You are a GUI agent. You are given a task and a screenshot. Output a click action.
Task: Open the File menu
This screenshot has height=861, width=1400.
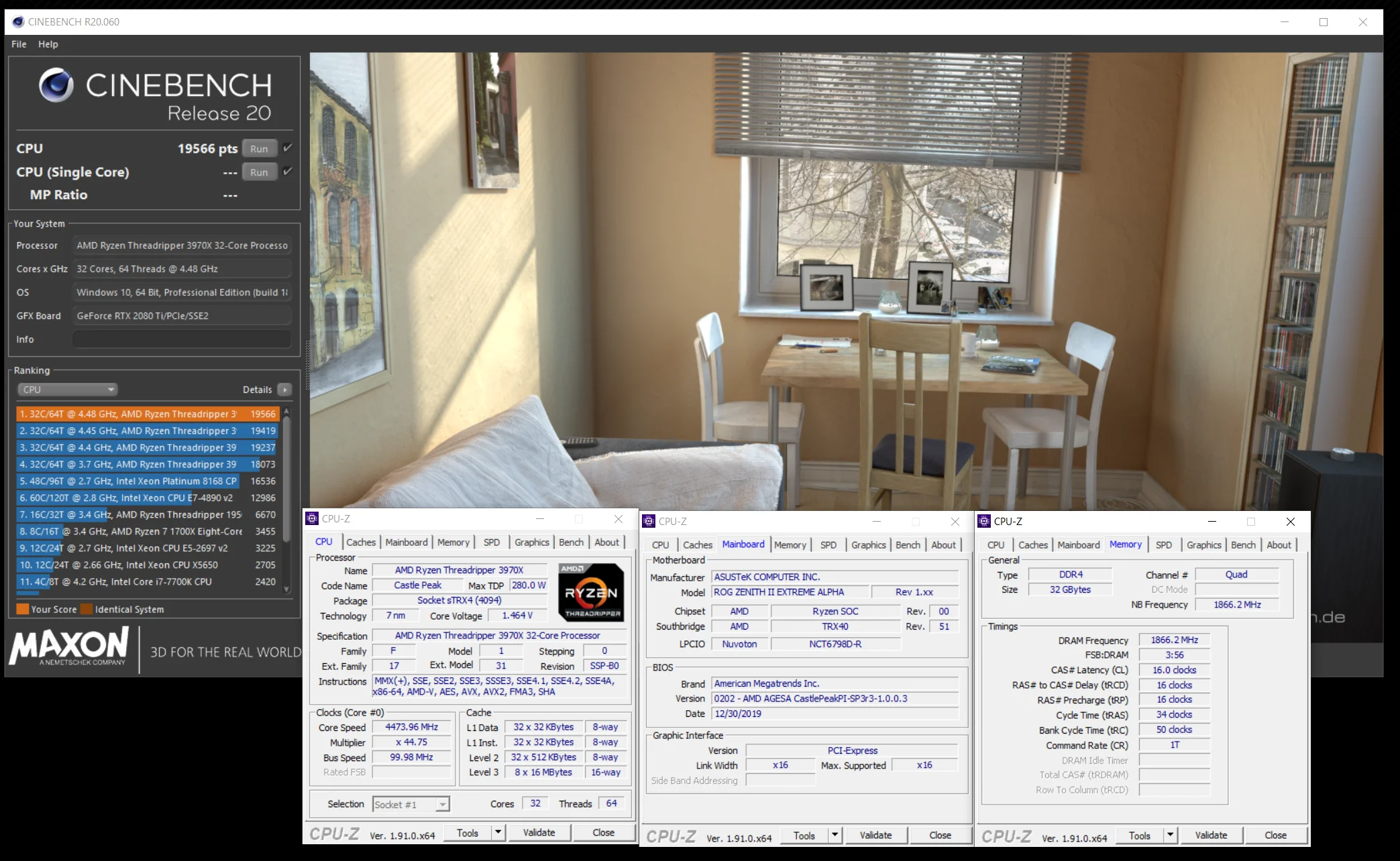click(x=19, y=44)
